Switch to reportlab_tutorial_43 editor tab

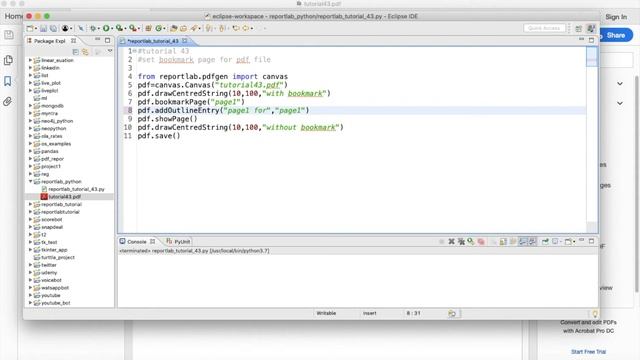tap(153, 41)
